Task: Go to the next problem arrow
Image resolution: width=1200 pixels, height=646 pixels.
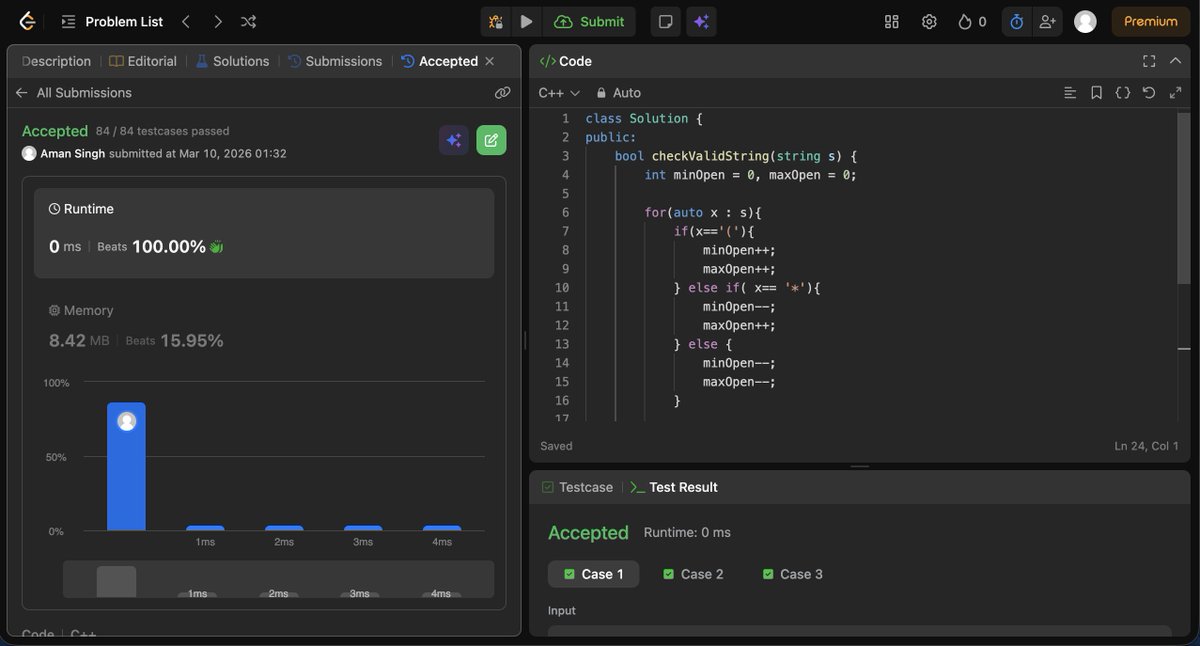Action: pos(217,21)
